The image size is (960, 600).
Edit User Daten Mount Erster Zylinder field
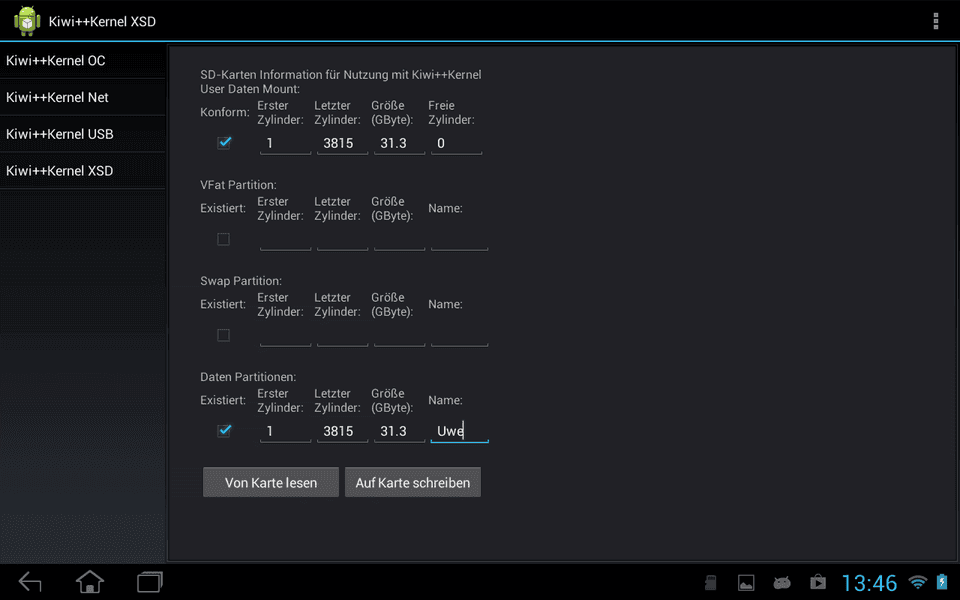(285, 143)
